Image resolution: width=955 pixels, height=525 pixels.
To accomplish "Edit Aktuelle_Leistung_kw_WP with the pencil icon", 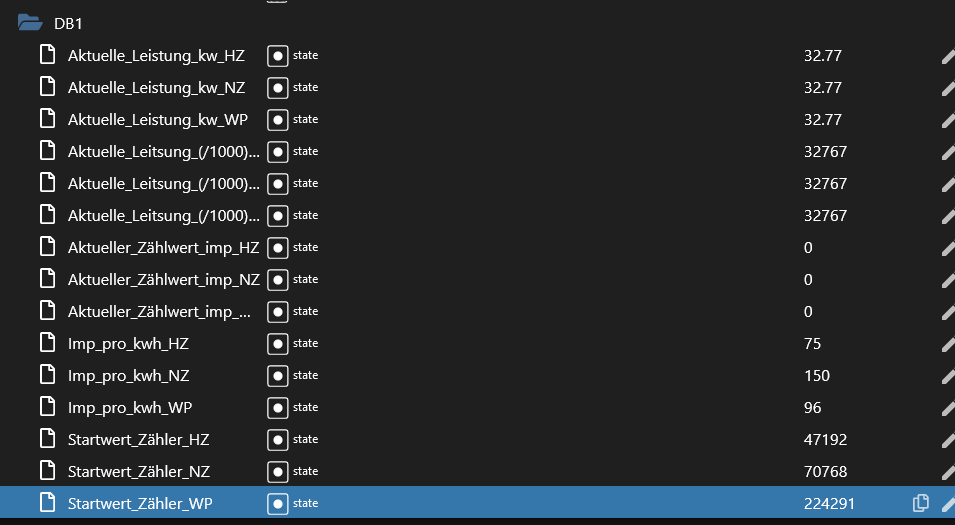I will pyautogui.click(x=948, y=120).
